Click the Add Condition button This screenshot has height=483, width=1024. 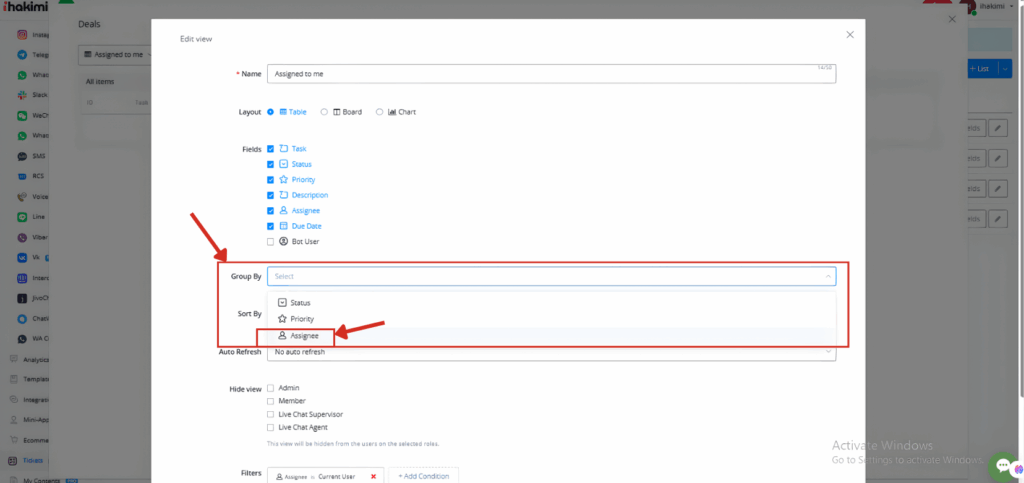[x=424, y=476]
